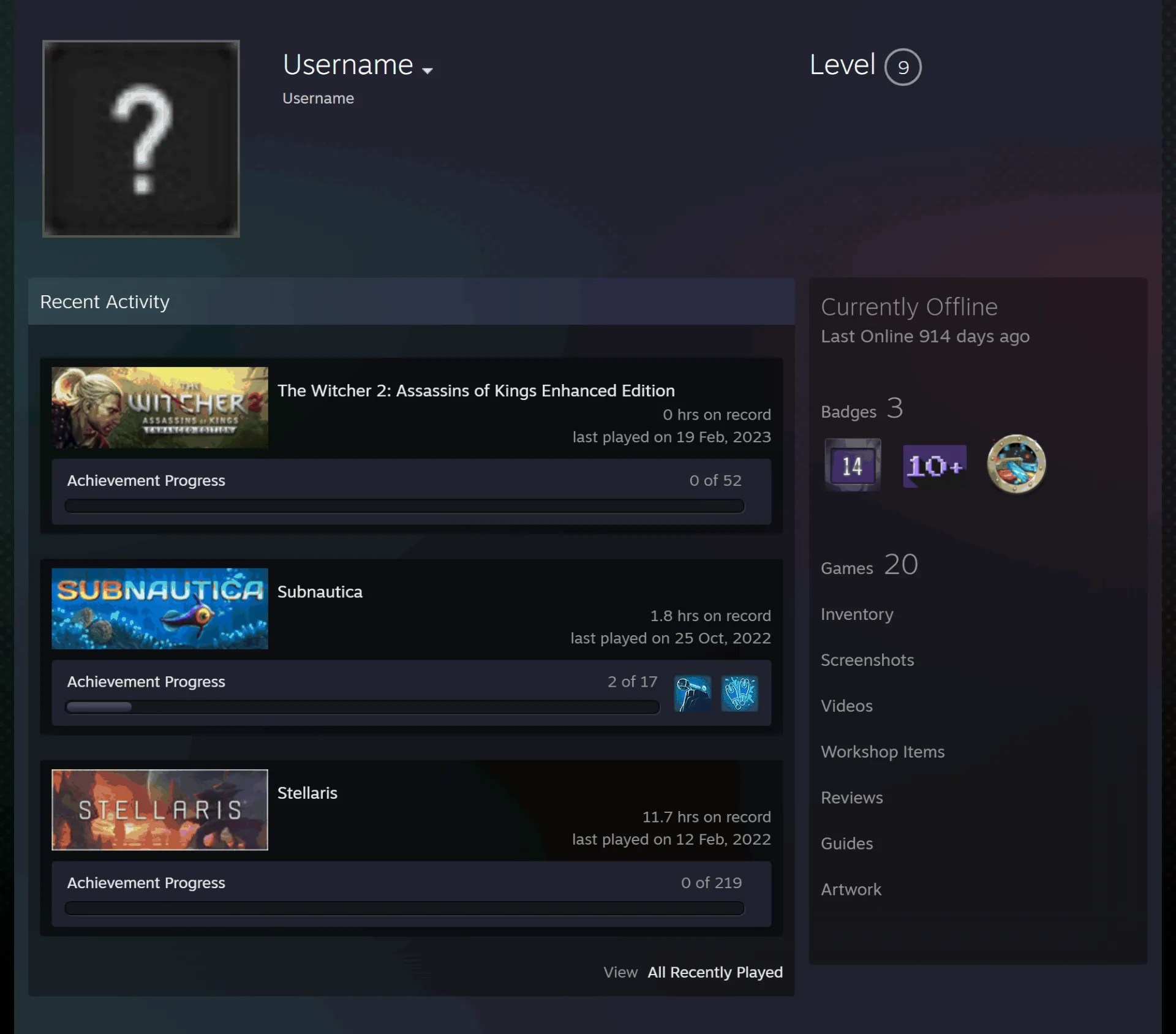This screenshot has height=1034, width=1176.
Task: Click All Recently Played link
Action: tap(715, 972)
